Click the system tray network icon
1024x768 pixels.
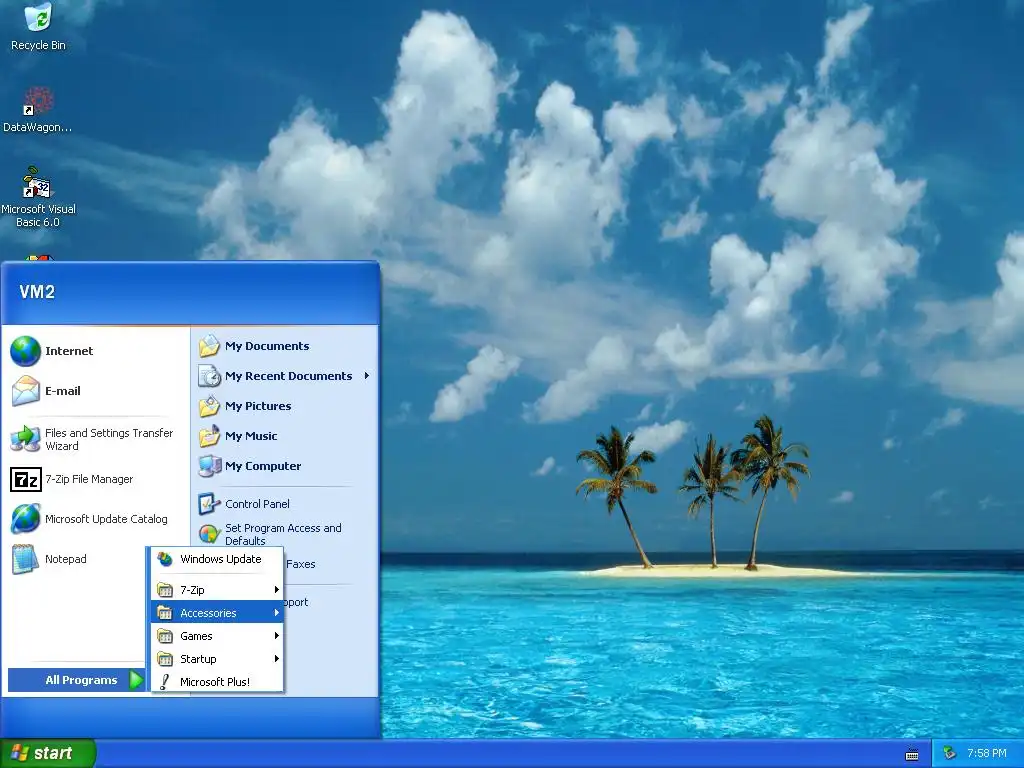(x=950, y=753)
